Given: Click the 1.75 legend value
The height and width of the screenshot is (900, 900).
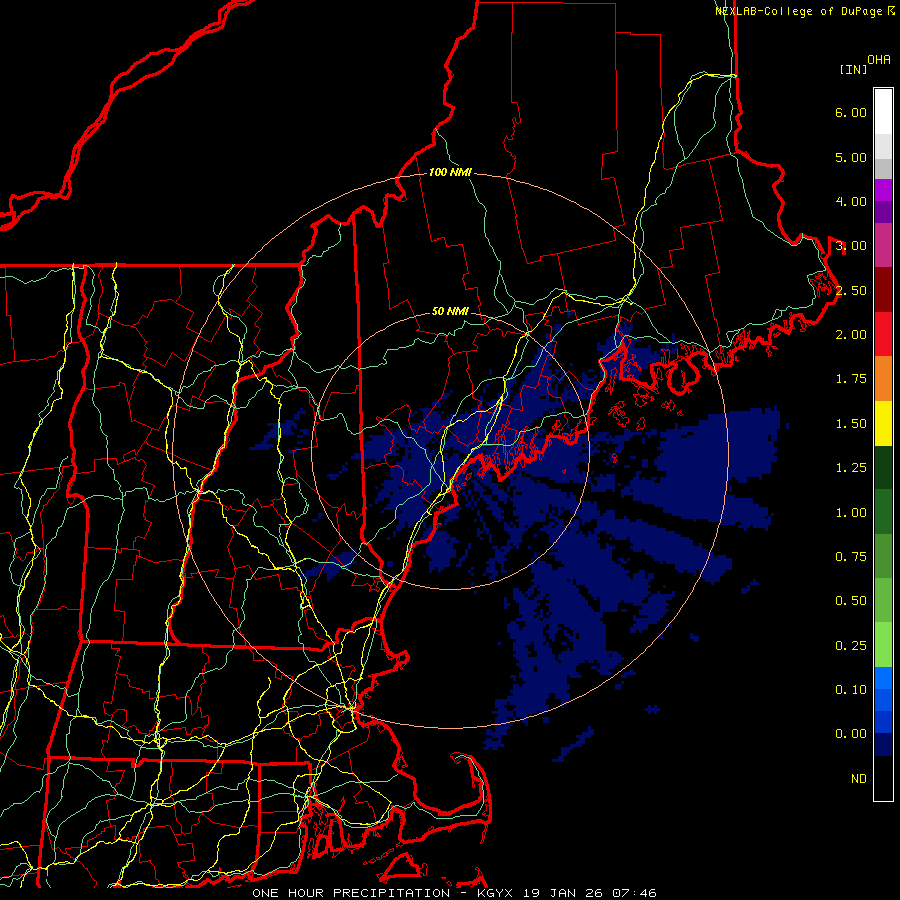Looking at the screenshot, I should coord(851,379).
